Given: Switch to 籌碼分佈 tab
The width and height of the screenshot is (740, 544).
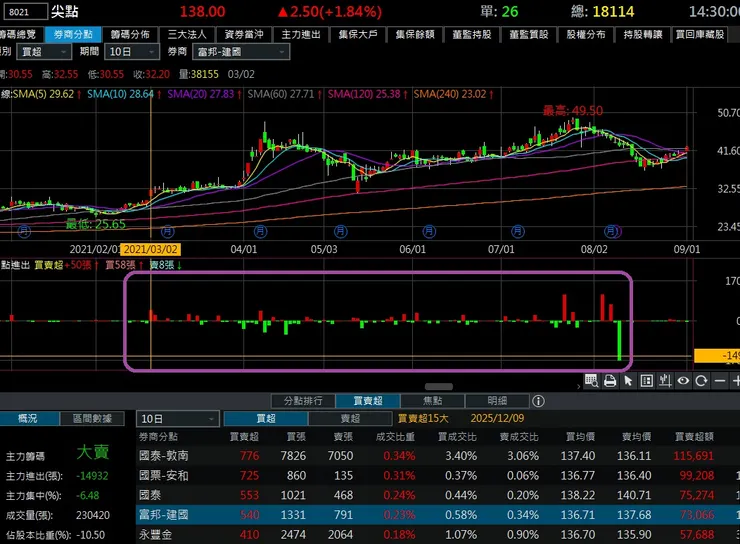Looking at the screenshot, I should (x=130, y=34).
